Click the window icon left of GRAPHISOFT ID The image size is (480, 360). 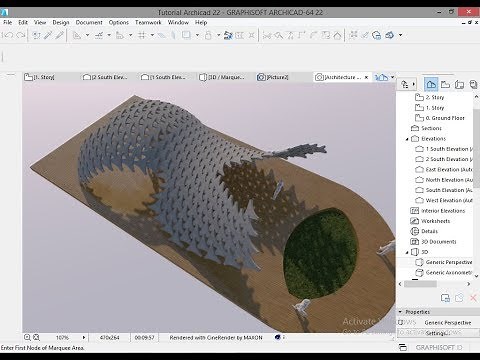tap(403, 347)
